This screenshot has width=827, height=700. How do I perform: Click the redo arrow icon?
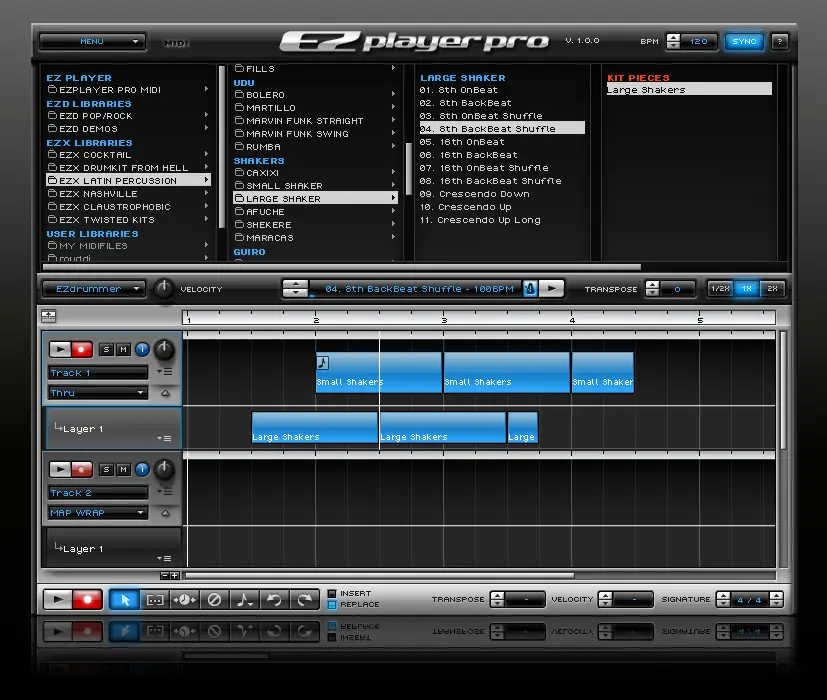(x=304, y=600)
